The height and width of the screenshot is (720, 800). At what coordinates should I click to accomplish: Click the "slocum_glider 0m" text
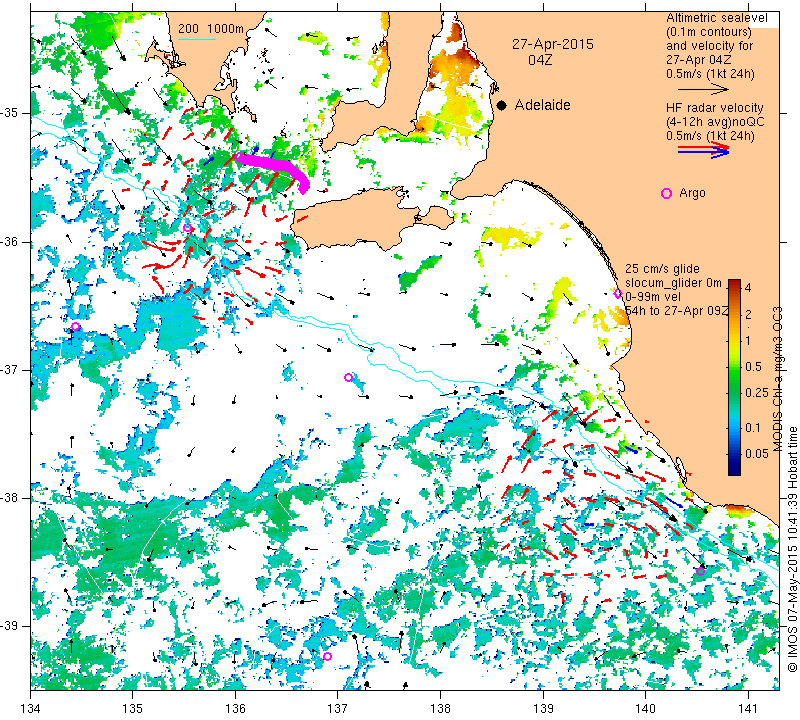(673, 283)
